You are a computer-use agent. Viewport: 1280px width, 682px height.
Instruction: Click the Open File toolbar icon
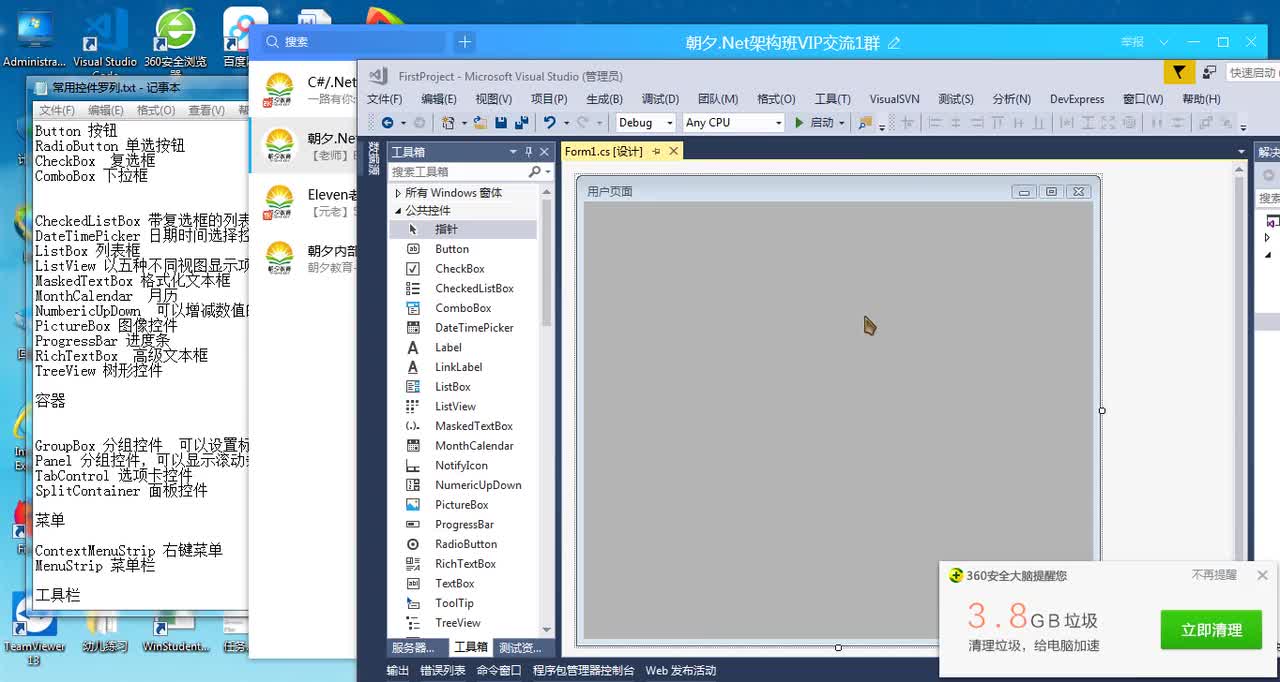click(481, 123)
